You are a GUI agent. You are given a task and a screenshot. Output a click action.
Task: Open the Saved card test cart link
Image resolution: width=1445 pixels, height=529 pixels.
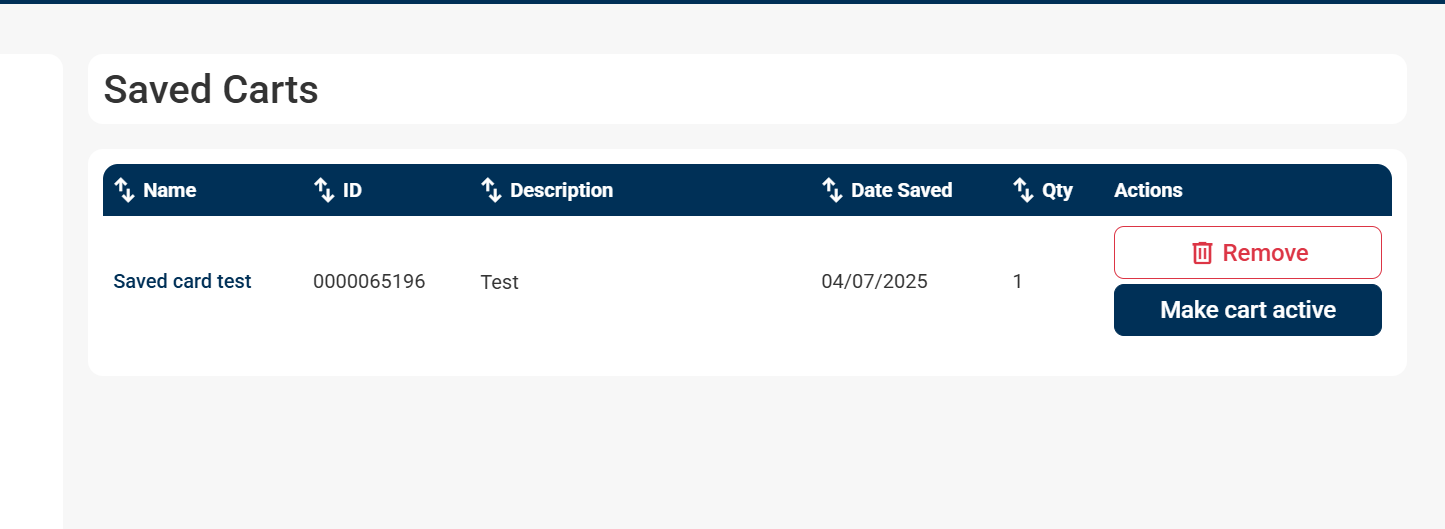[182, 282]
